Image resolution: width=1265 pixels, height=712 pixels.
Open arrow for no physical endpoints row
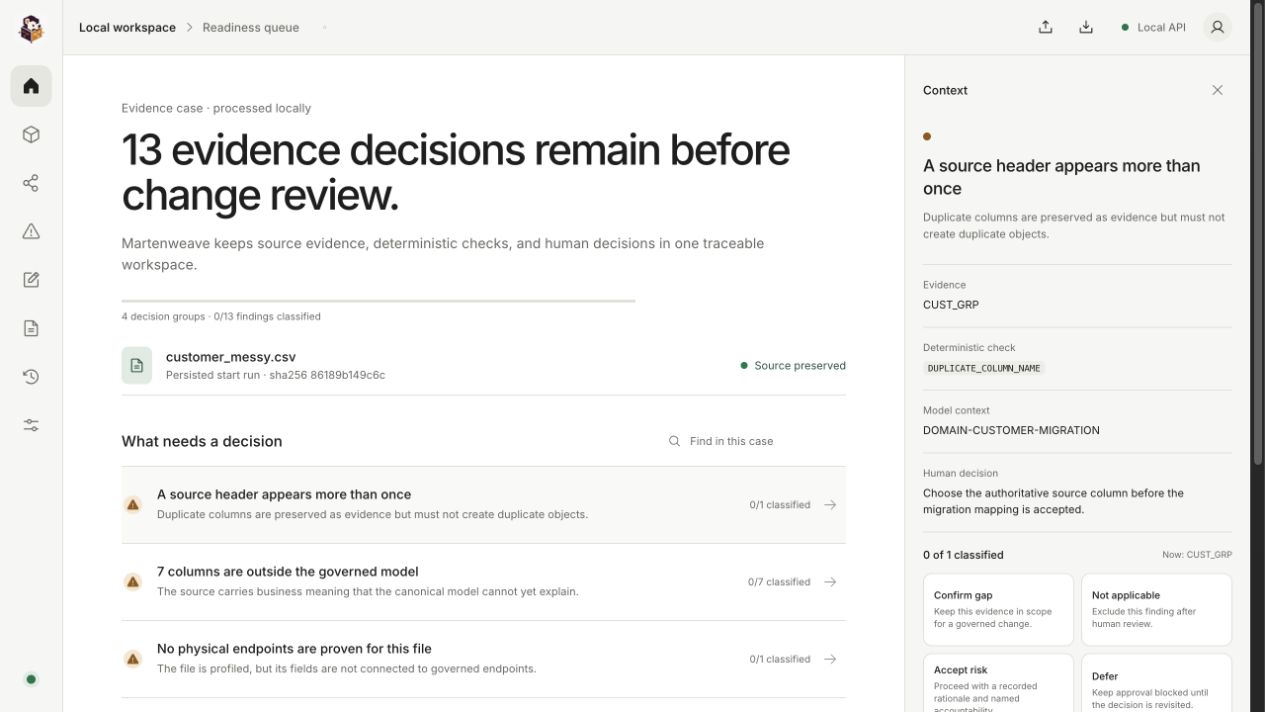pos(830,659)
